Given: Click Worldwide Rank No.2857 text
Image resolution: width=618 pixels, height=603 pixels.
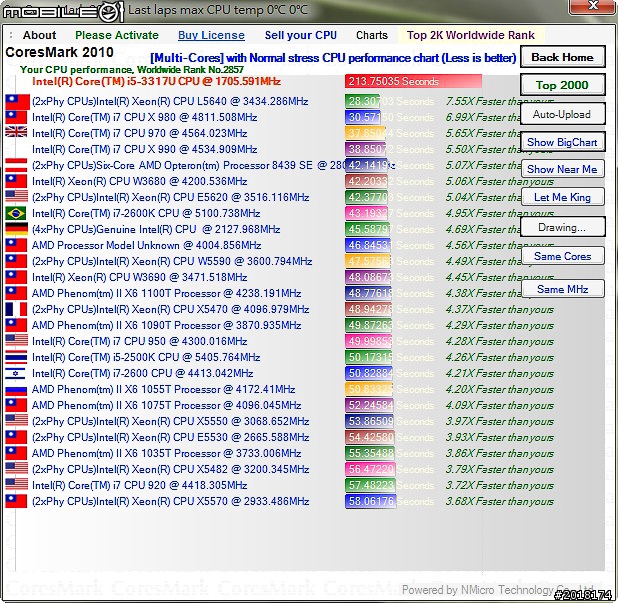Looking at the screenshot, I should click(x=190, y=70).
